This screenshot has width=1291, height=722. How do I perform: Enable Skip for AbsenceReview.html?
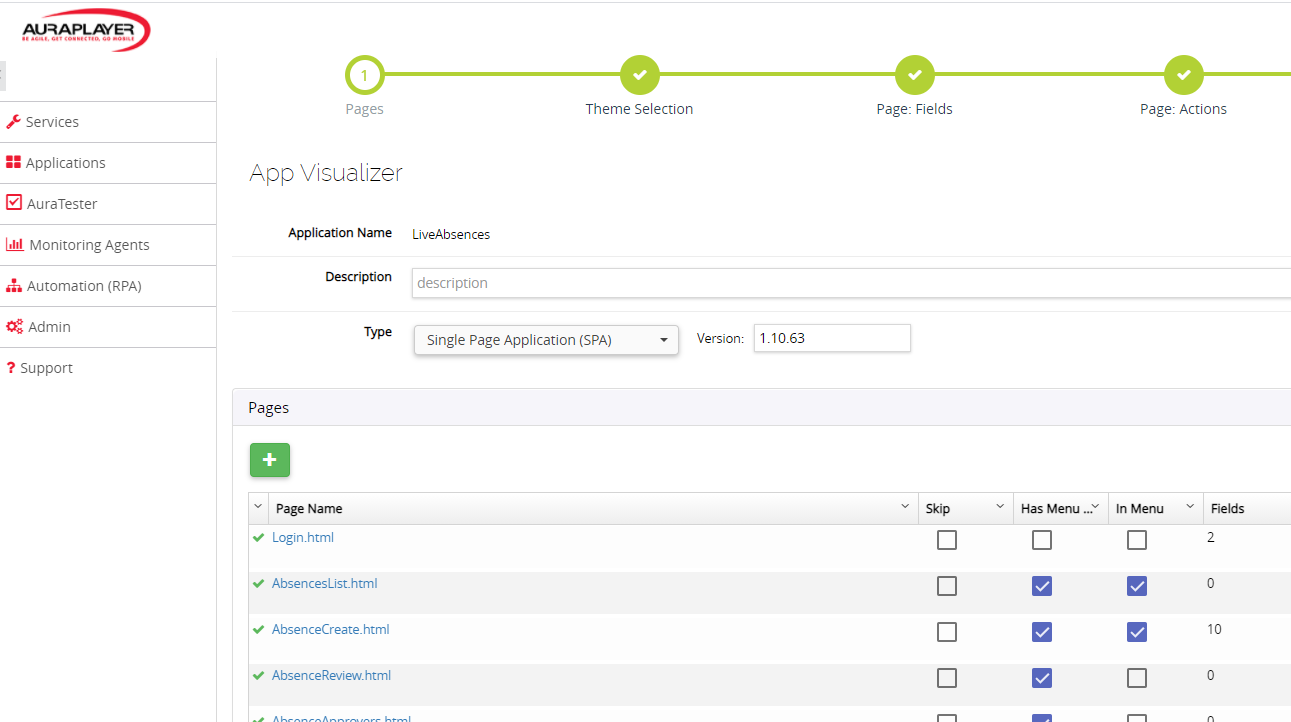coord(947,678)
